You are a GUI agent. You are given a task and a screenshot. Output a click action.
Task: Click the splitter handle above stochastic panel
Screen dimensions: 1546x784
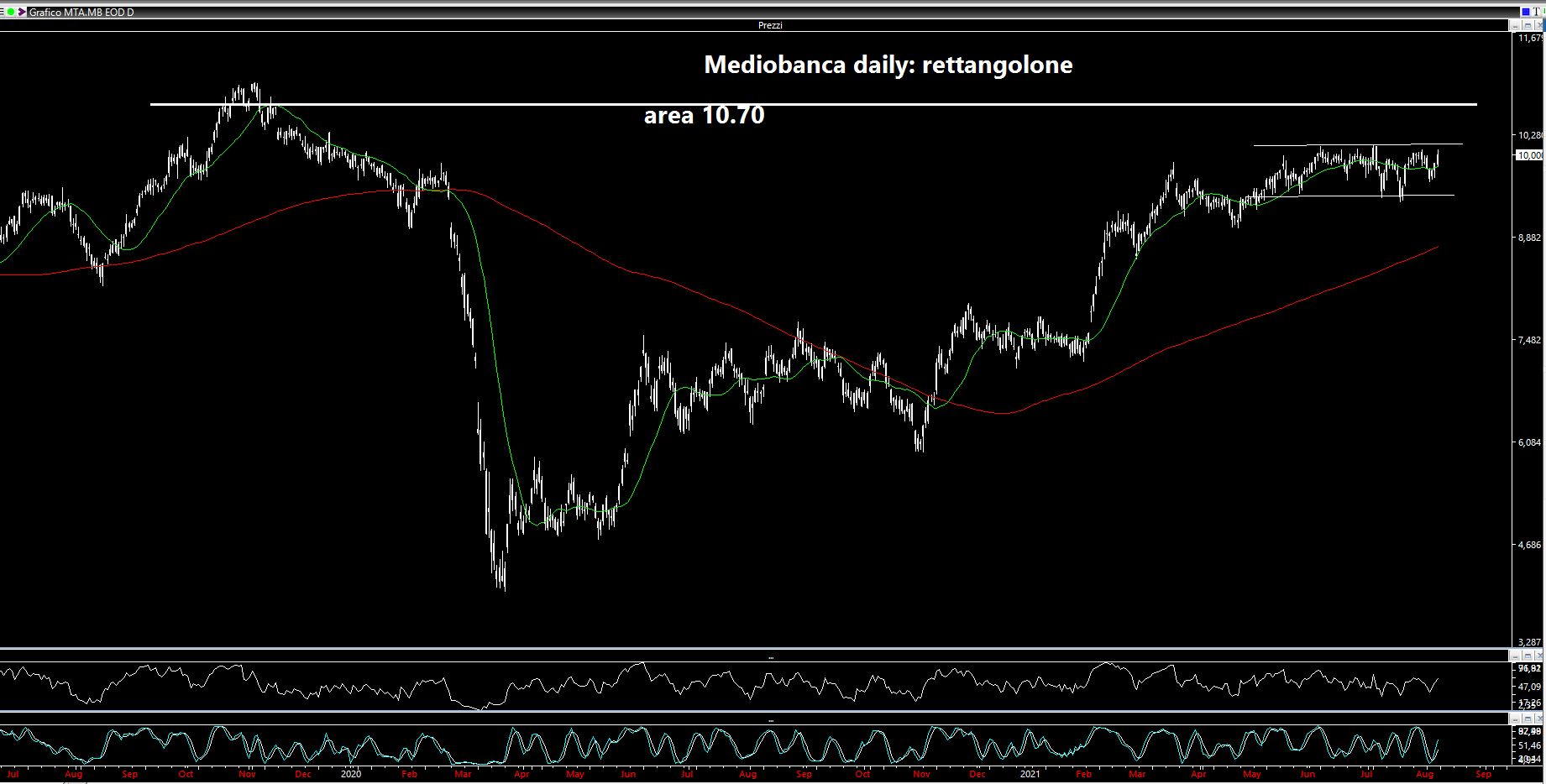[x=770, y=720]
